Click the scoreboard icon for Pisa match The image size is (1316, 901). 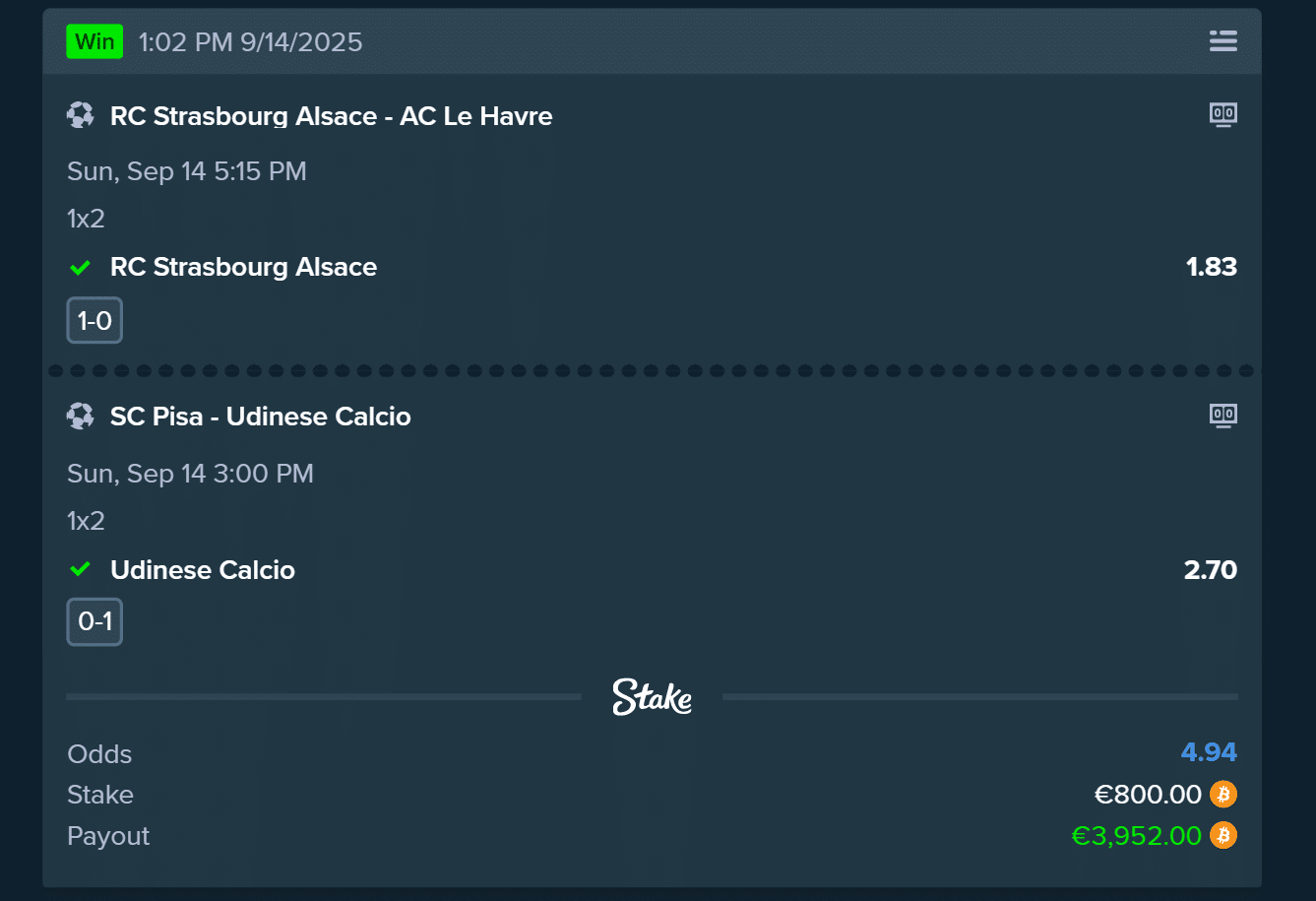[1222, 416]
